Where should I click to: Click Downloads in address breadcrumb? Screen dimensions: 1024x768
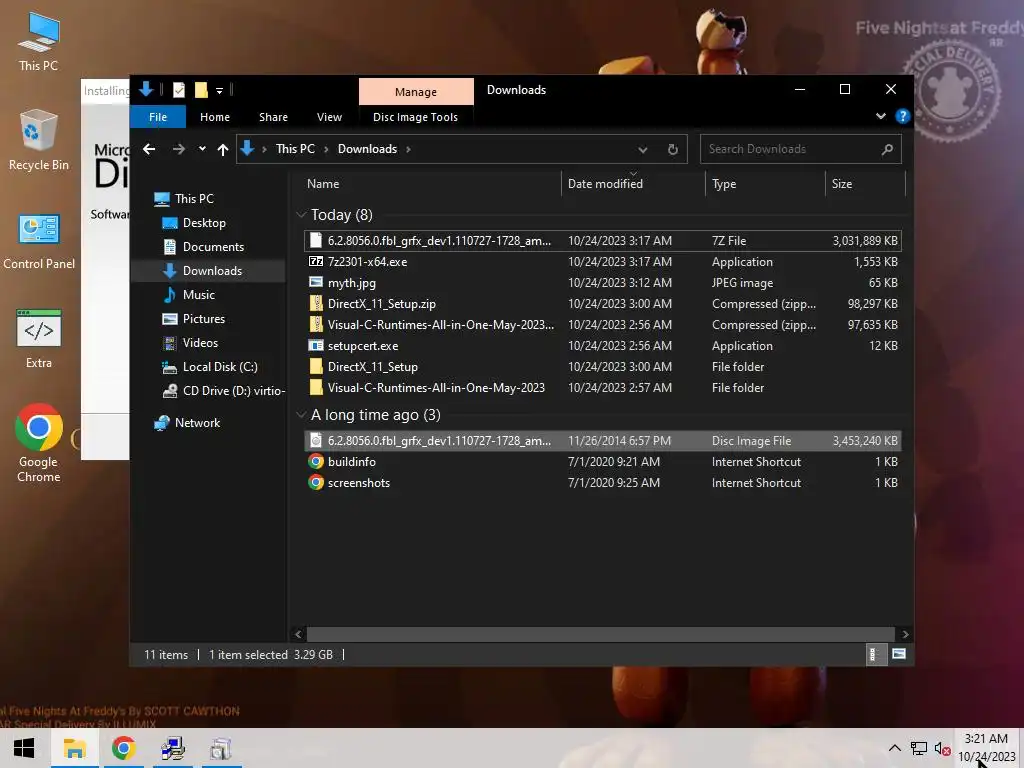367,149
